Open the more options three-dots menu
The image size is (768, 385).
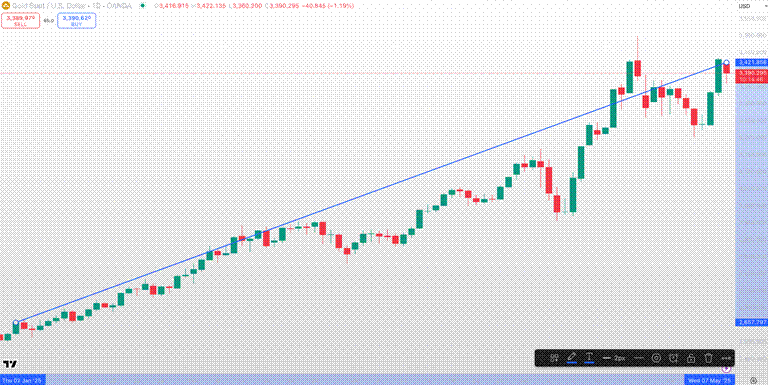tap(726, 358)
